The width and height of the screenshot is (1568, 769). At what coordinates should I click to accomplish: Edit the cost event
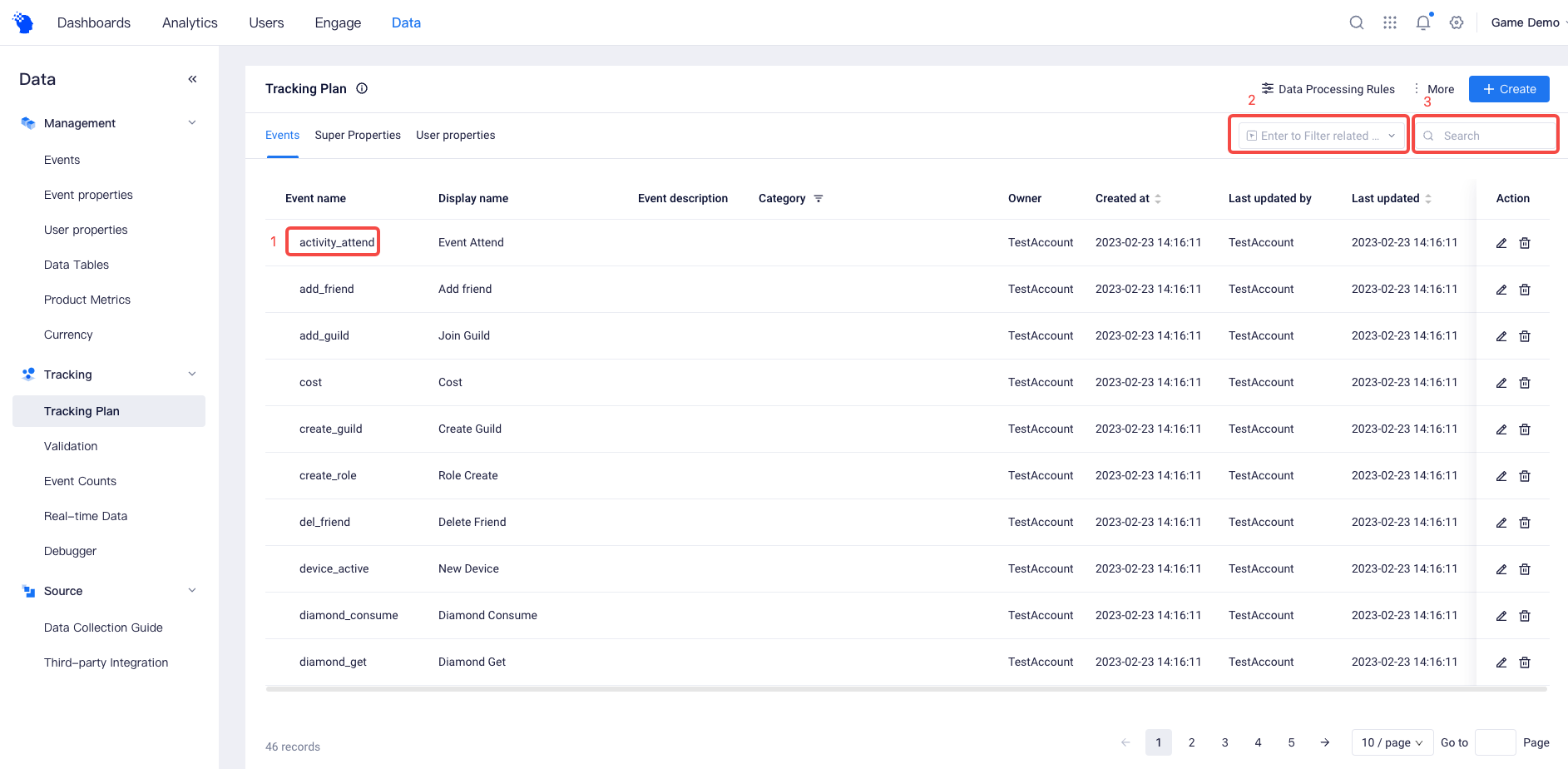pos(1501,383)
